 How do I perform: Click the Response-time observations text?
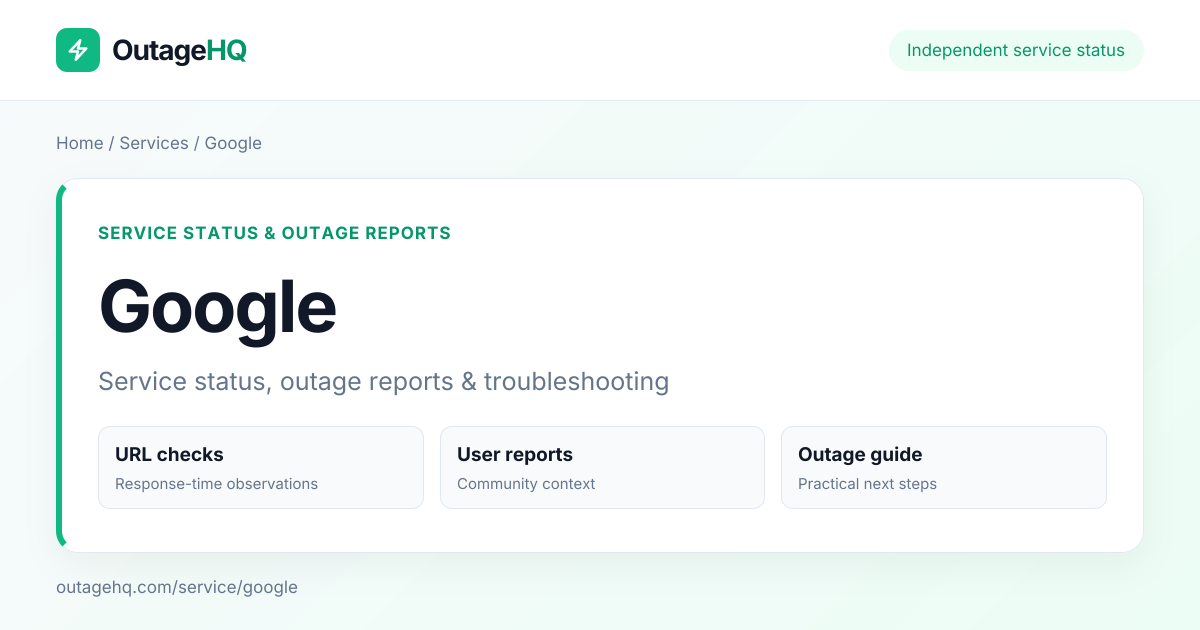(216, 484)
